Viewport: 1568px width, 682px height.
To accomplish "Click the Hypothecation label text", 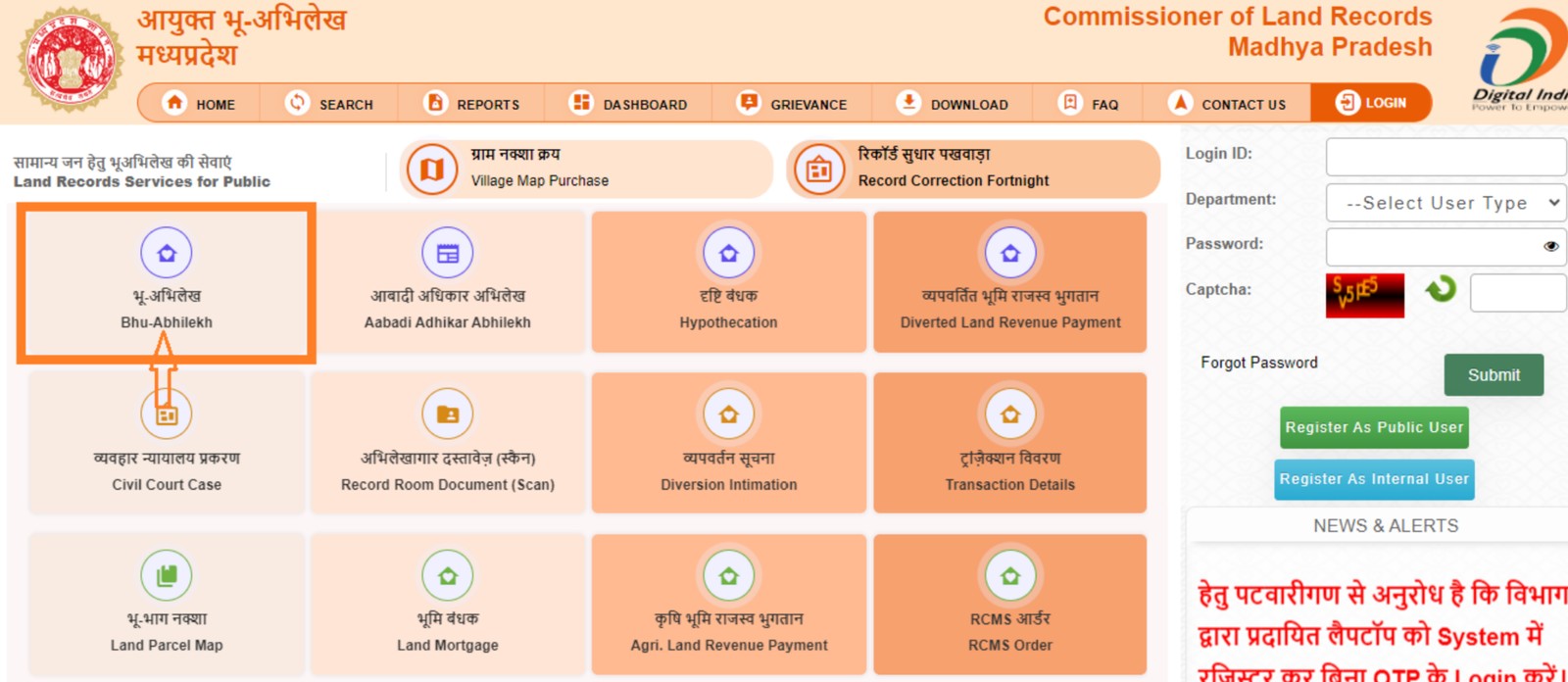I will 729,322.
